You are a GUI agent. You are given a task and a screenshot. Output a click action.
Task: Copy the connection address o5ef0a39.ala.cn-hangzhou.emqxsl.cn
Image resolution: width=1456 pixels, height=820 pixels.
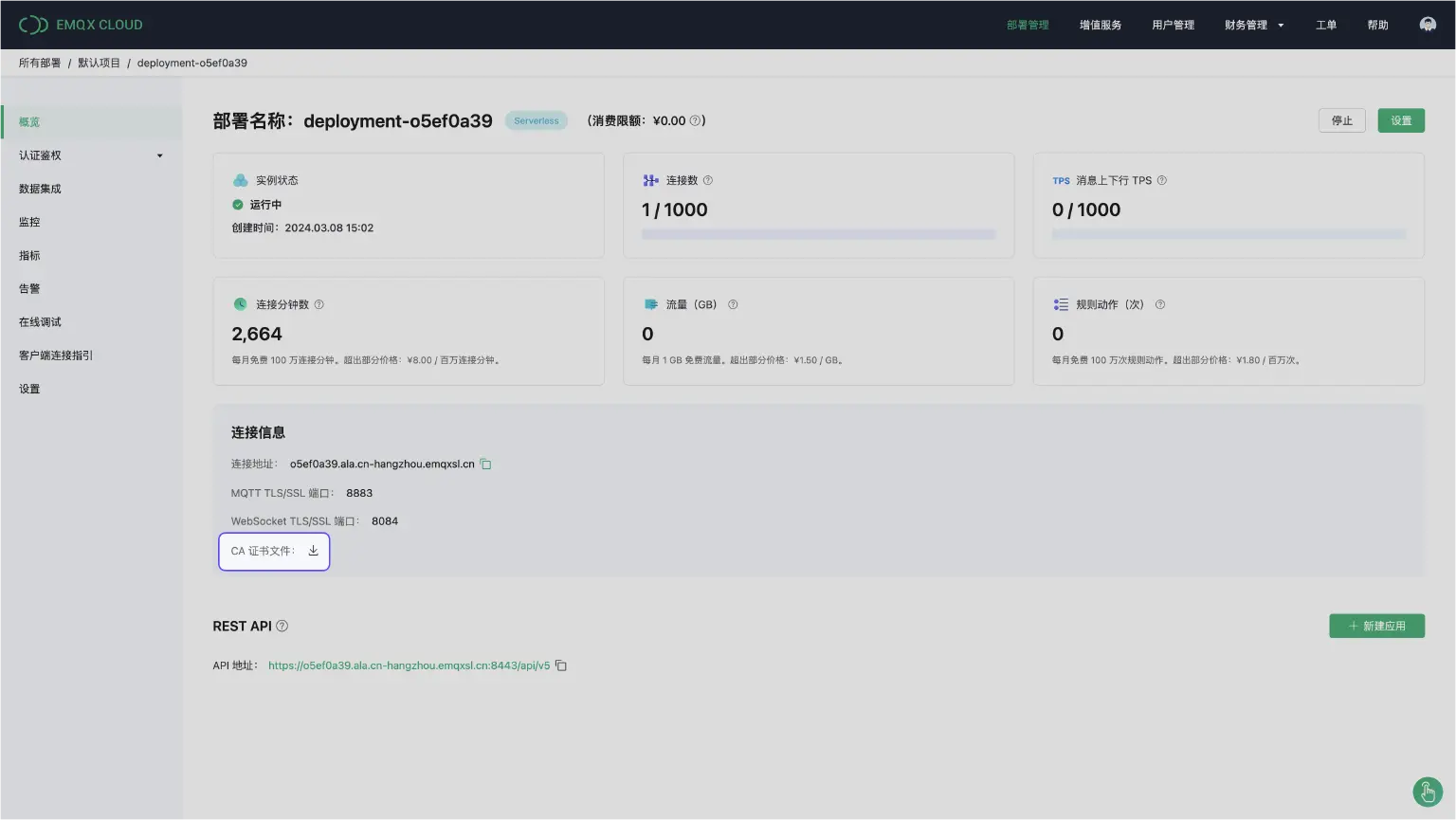pyautogui.click(x=485, y=465)
